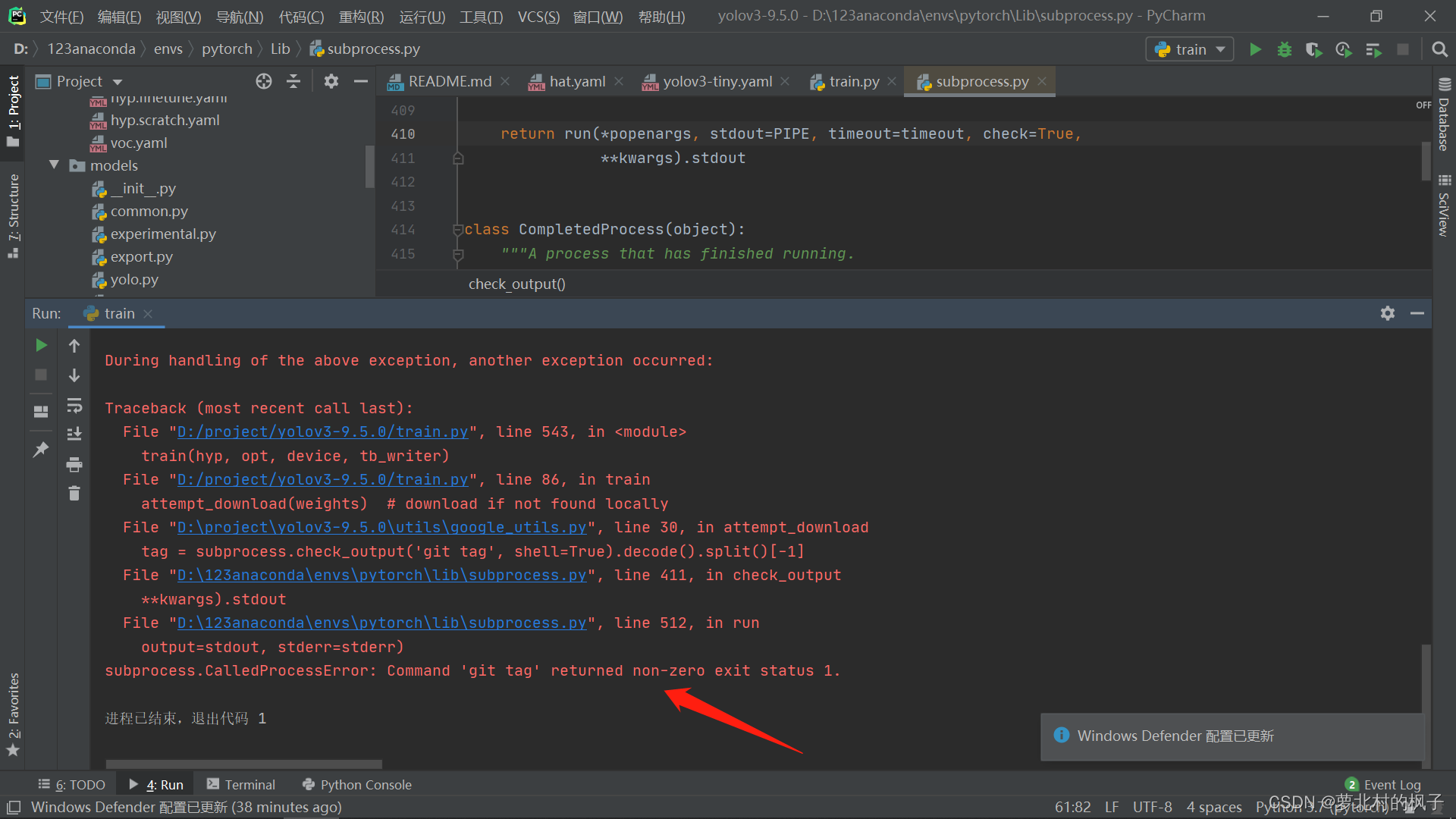
Task: Click the concurrency diagram run icon
Action: click(1373, 49)
